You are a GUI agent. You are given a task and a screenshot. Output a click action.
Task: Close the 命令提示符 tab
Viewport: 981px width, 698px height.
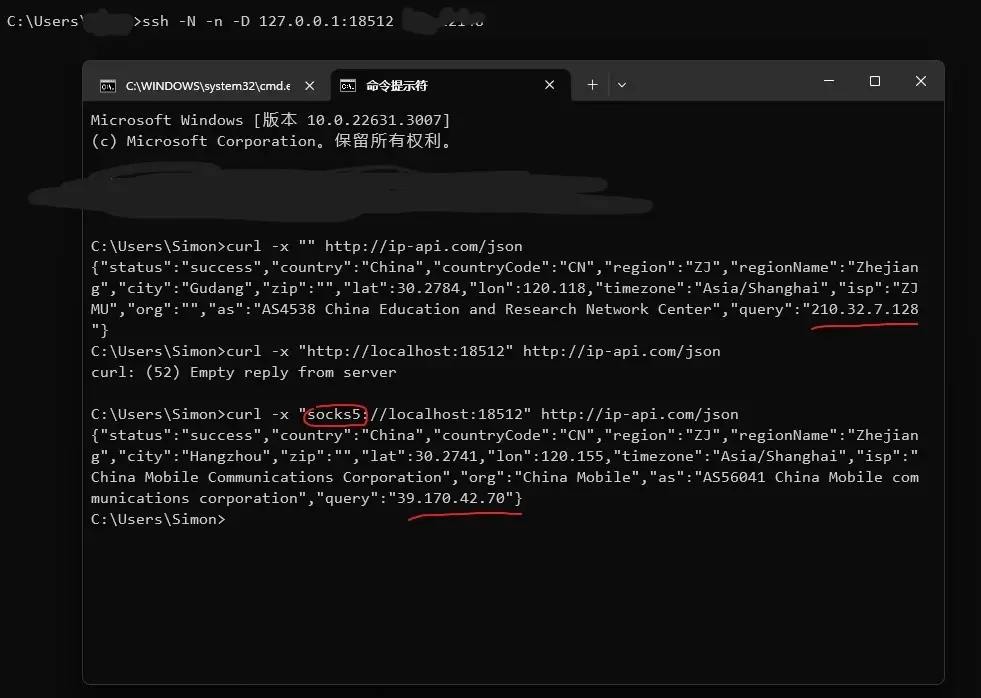click(549, 86)
